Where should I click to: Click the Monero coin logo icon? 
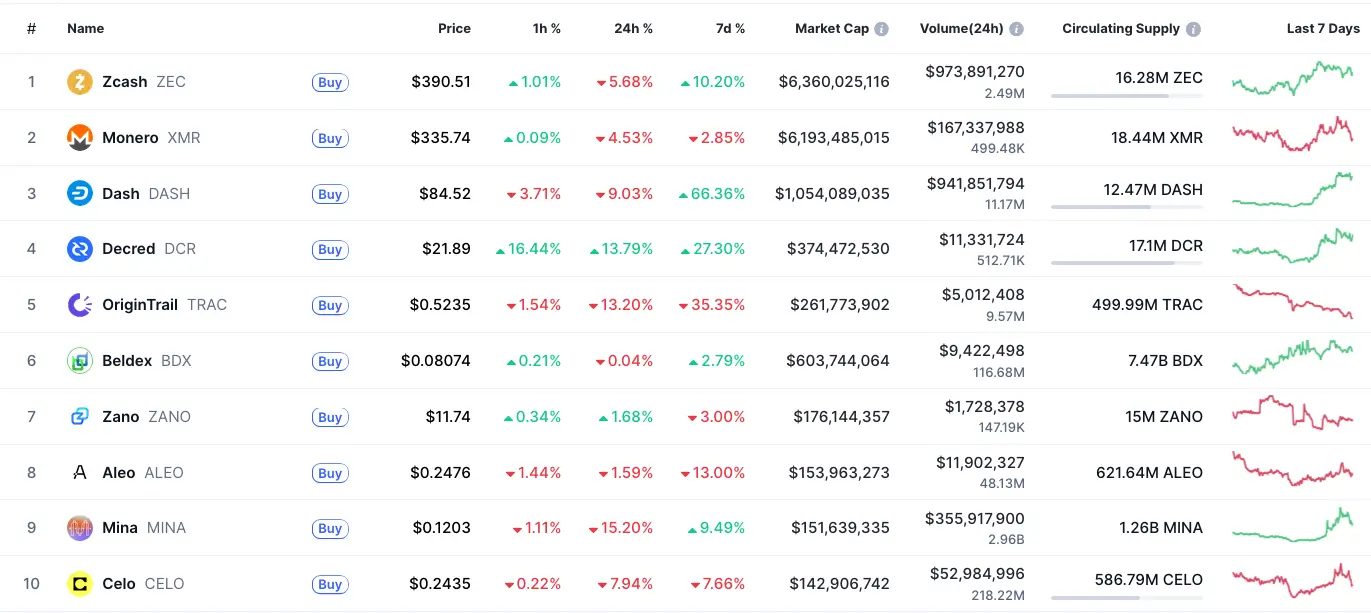pyautogui.click(x=80, y=138)
